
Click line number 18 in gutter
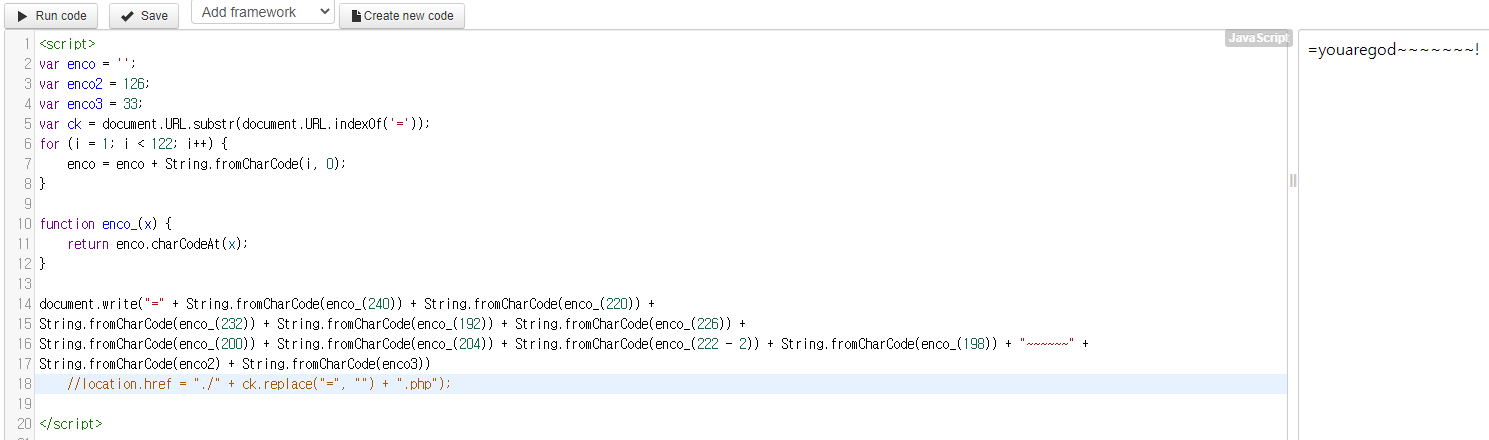click(24, 383)
